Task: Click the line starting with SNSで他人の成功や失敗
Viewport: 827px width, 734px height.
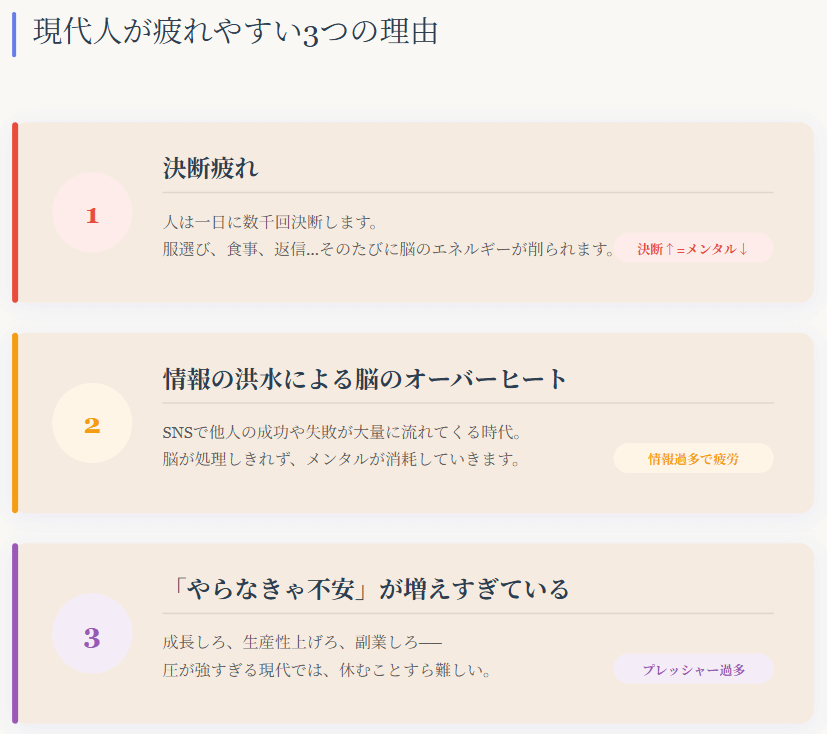Action: pos(343,432)
